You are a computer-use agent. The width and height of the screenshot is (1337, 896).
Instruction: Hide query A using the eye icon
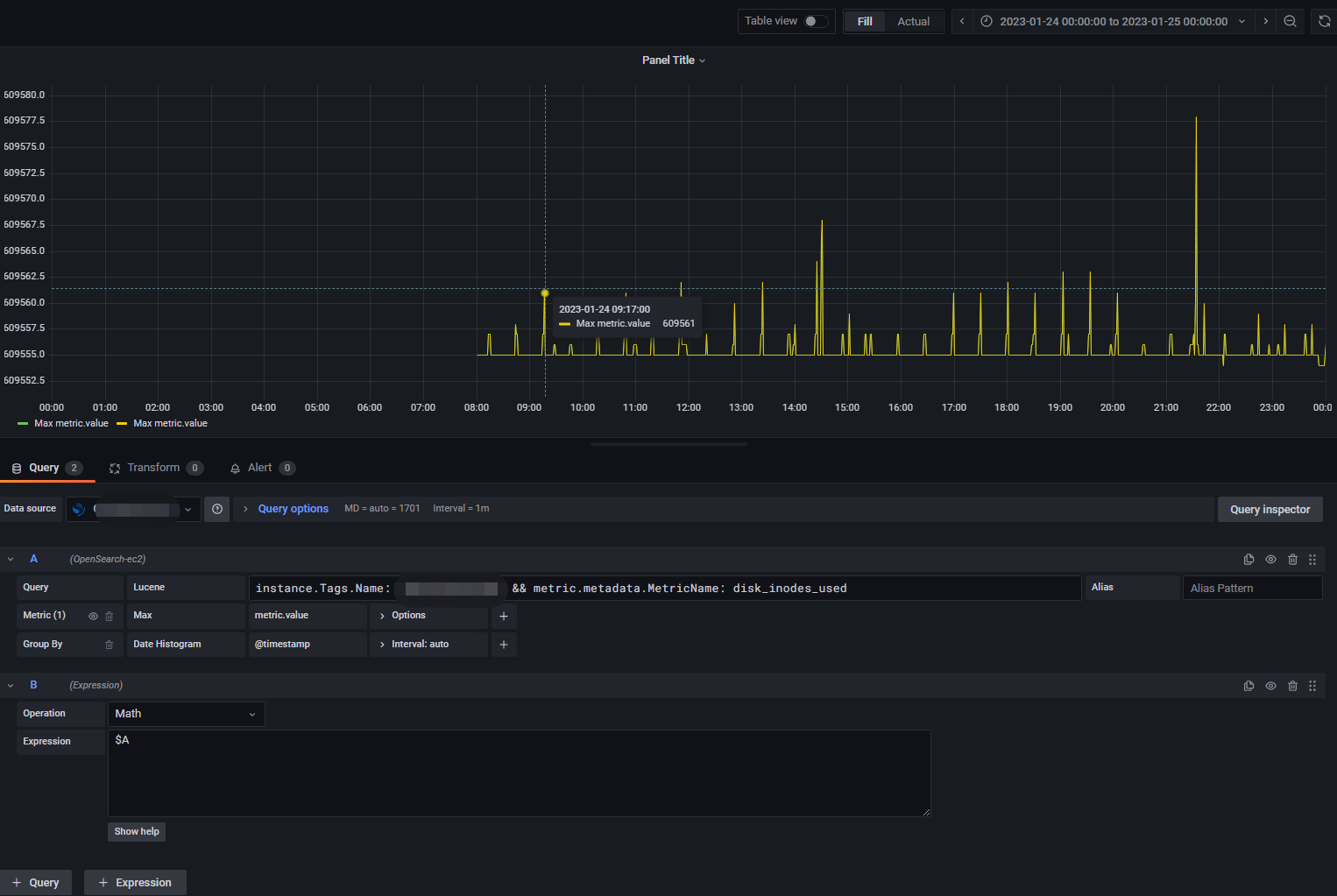pyautogui.click(x=1270, y=559)
